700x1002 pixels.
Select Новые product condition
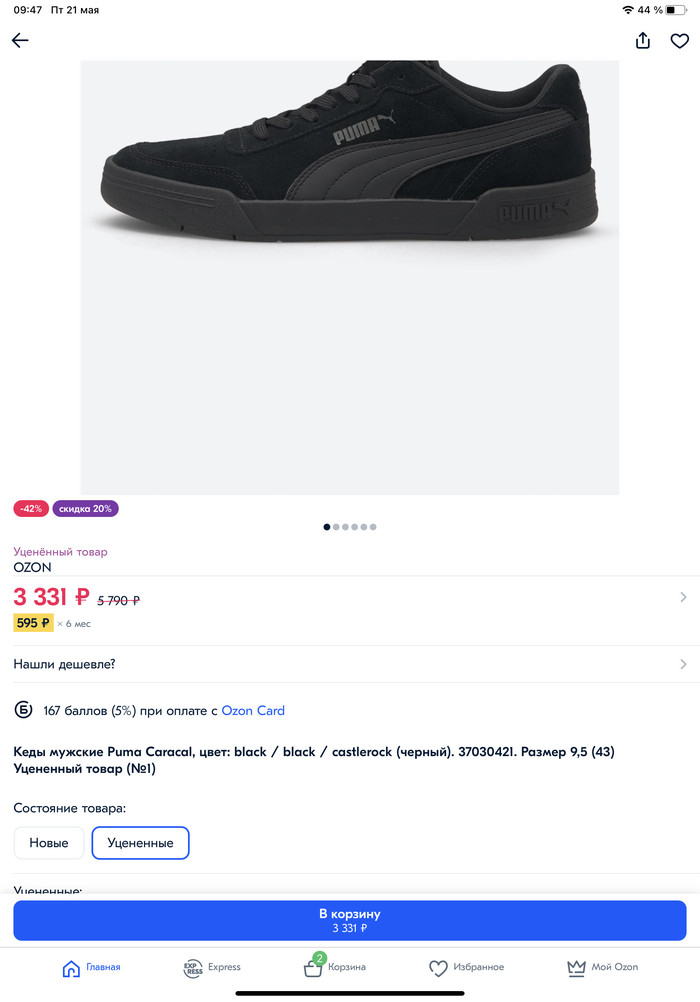pyautogui.click(x=49, y=843)
